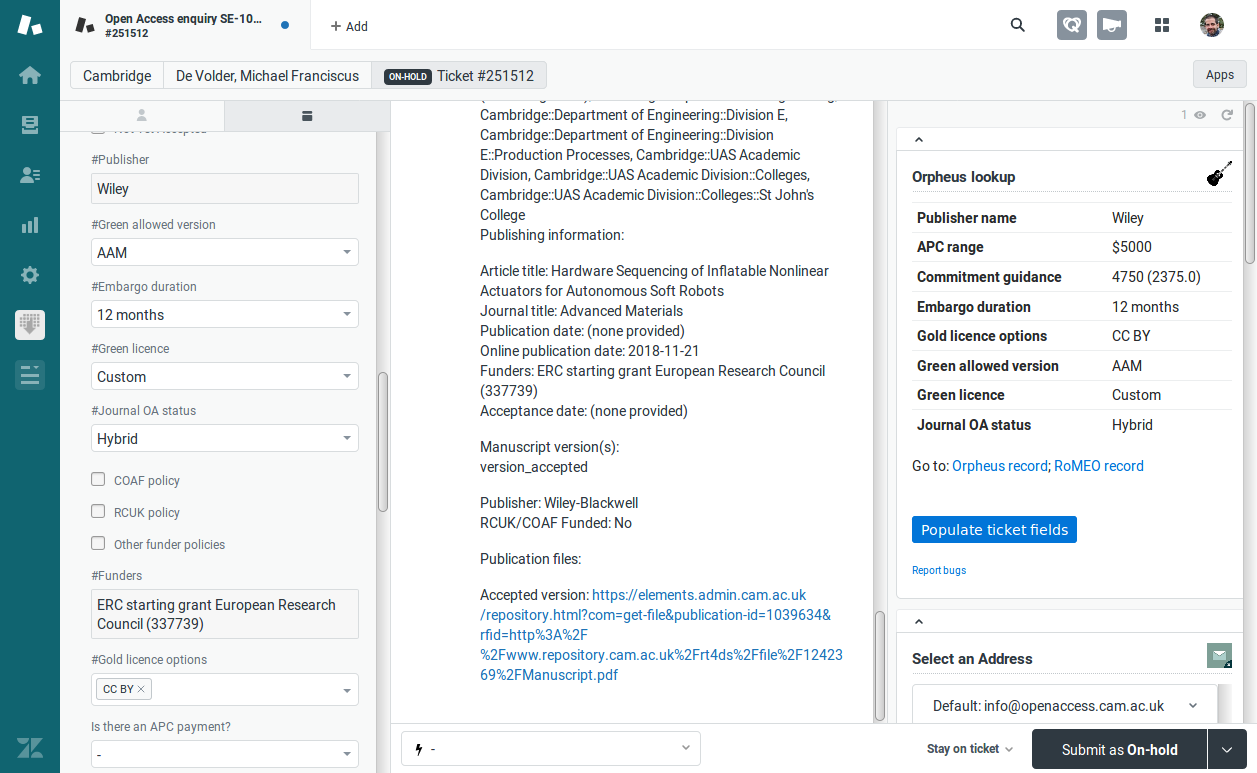
Task: Open Reporting bar chart icon
Action: pos(30,225)
